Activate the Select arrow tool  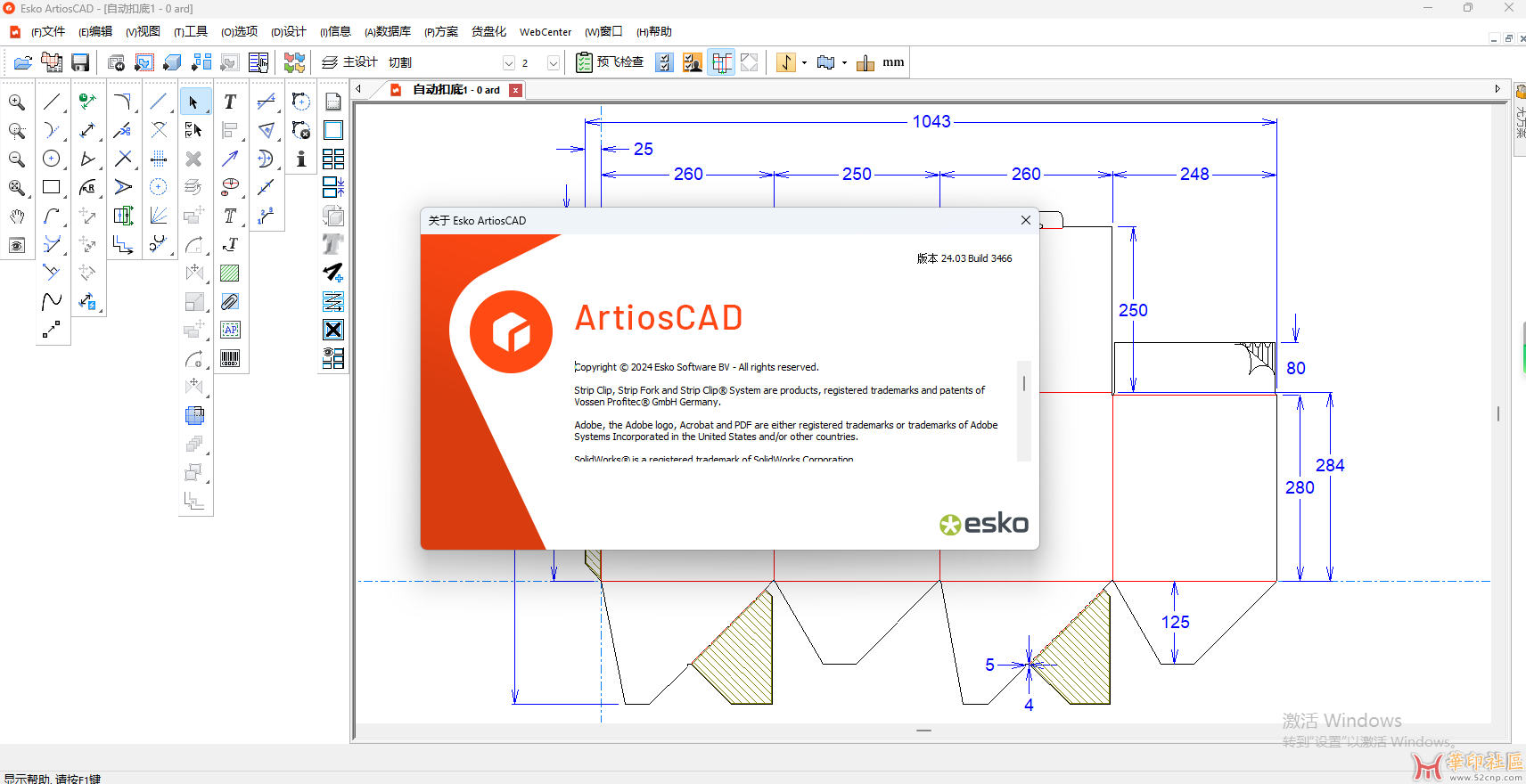pos(194,102)
